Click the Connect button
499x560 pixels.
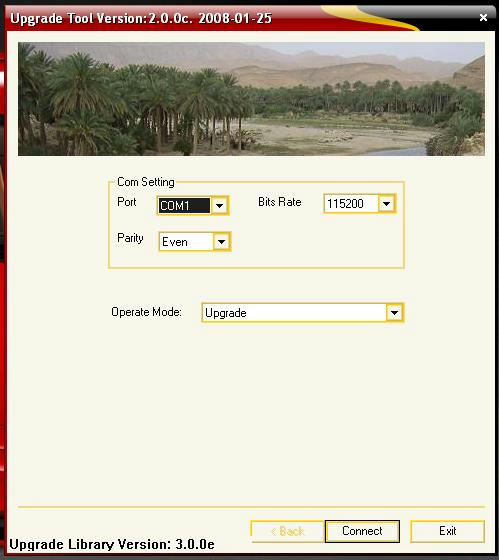[362, 531]
